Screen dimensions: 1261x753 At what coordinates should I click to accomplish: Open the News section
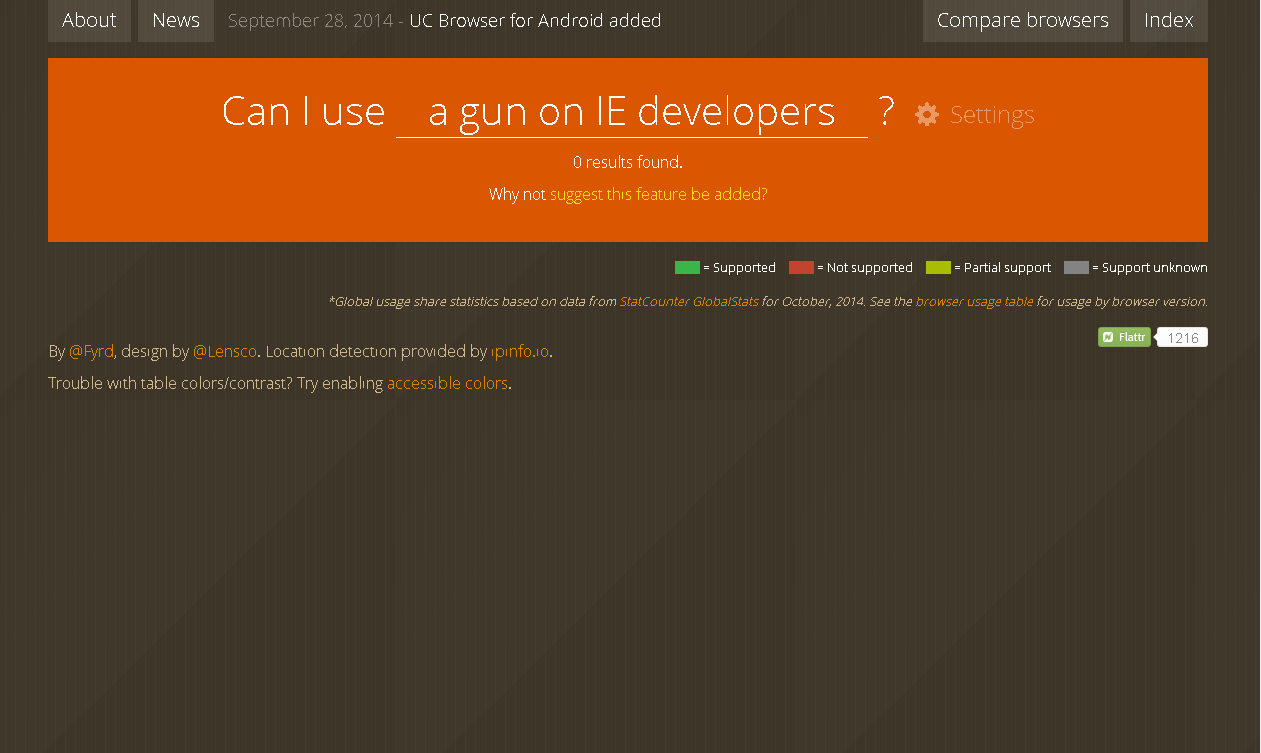pos(176,20)
